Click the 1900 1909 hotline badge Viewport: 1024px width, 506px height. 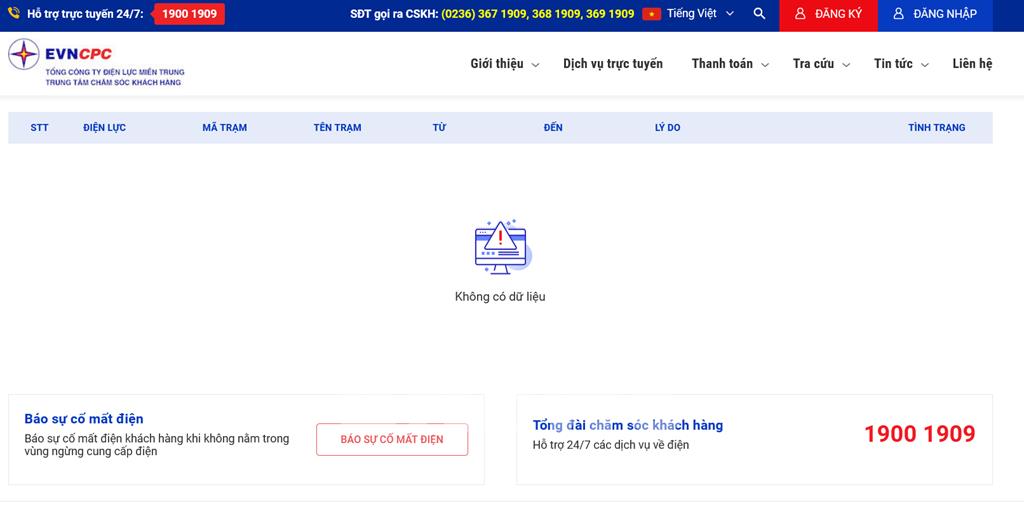tap(190, 14)
